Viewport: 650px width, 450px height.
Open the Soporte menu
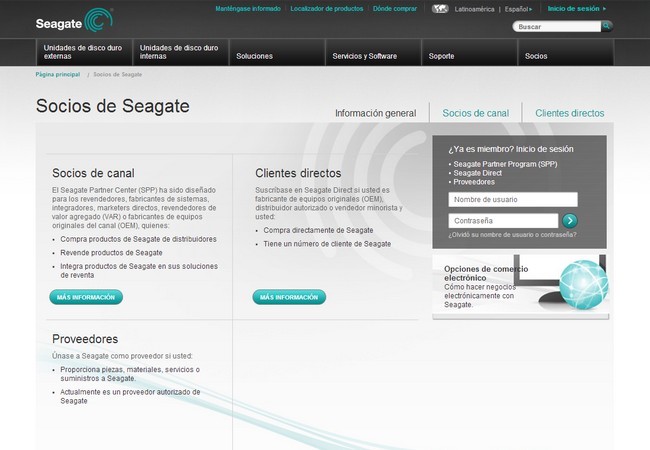[469, 52]
